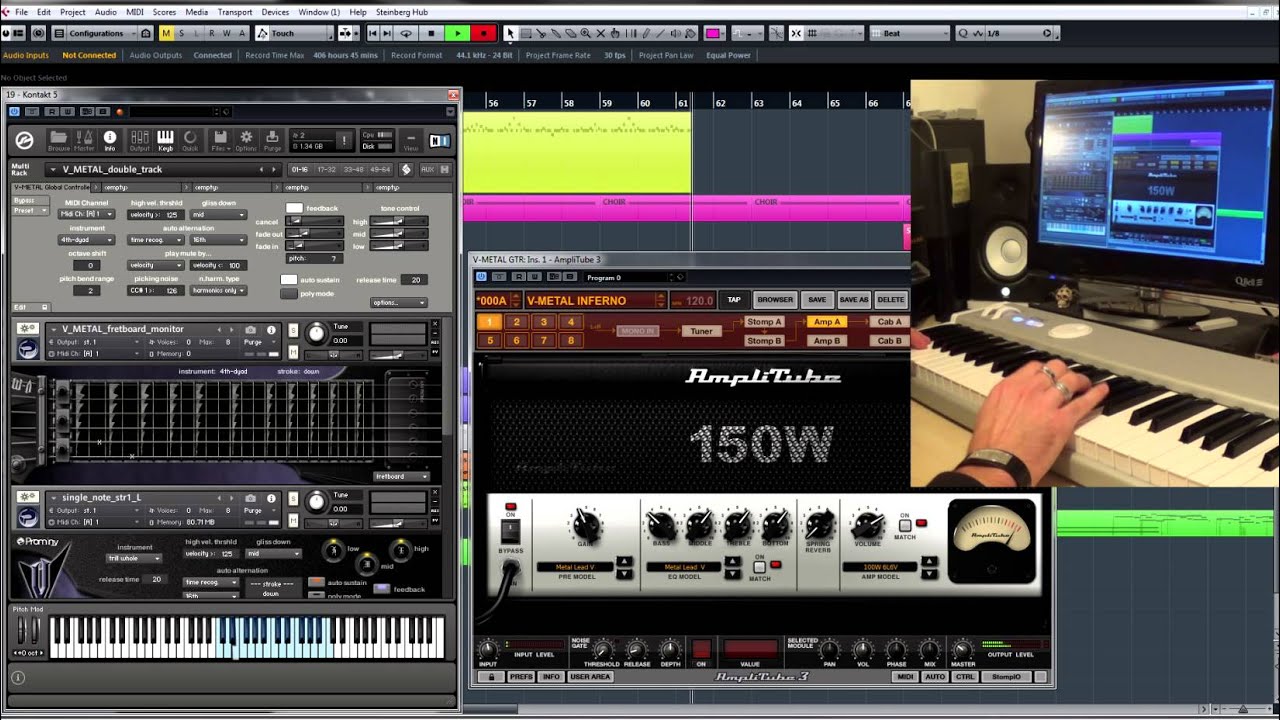Toggle noise gate ON button
The image size is (1280, 720).
pyautogui.click(x=701, y=649)
